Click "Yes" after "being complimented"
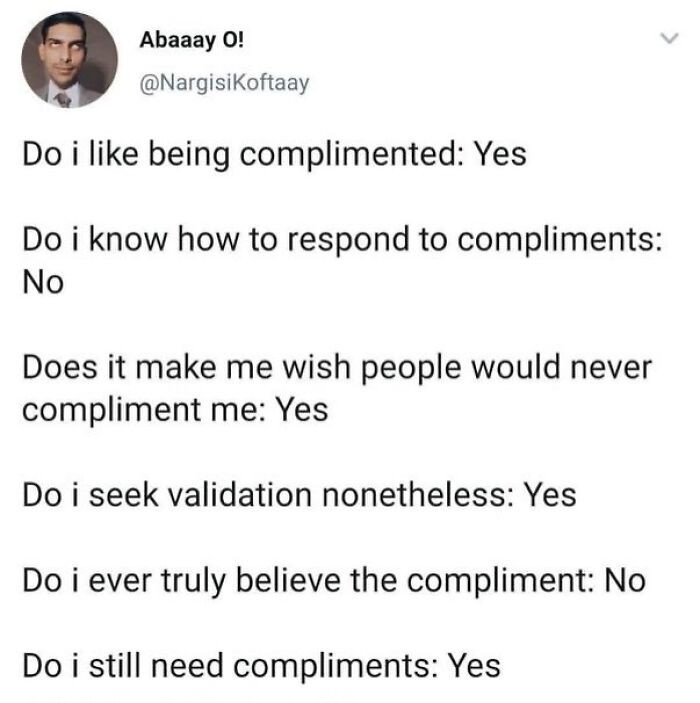This screenshot has width=700, height=703. coord(499,155)
